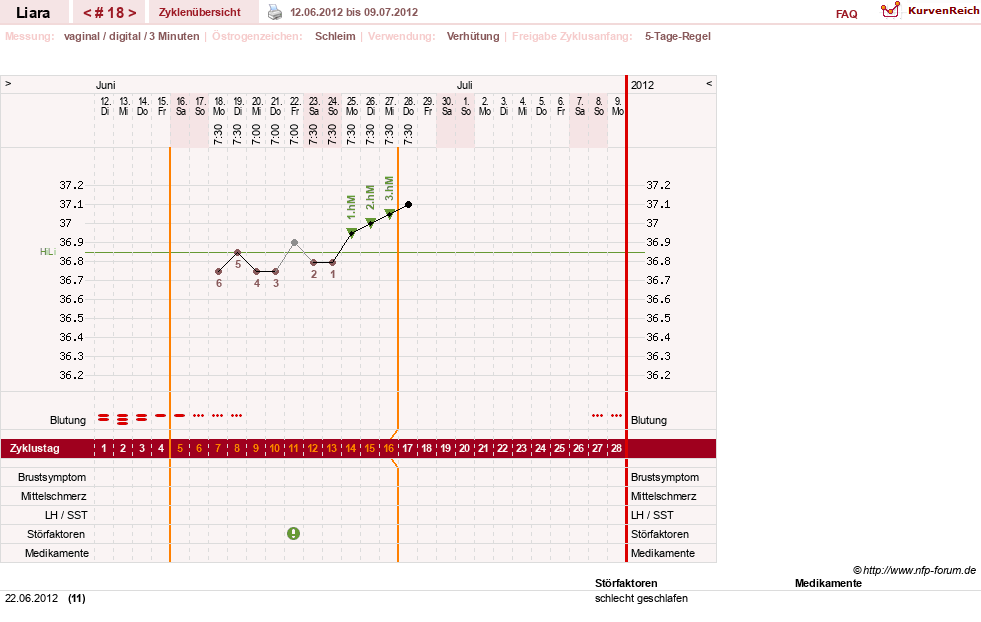Click the bleeding marker on cycle day 1
This screenshot has width=981, height=622.
click(104, 417)
